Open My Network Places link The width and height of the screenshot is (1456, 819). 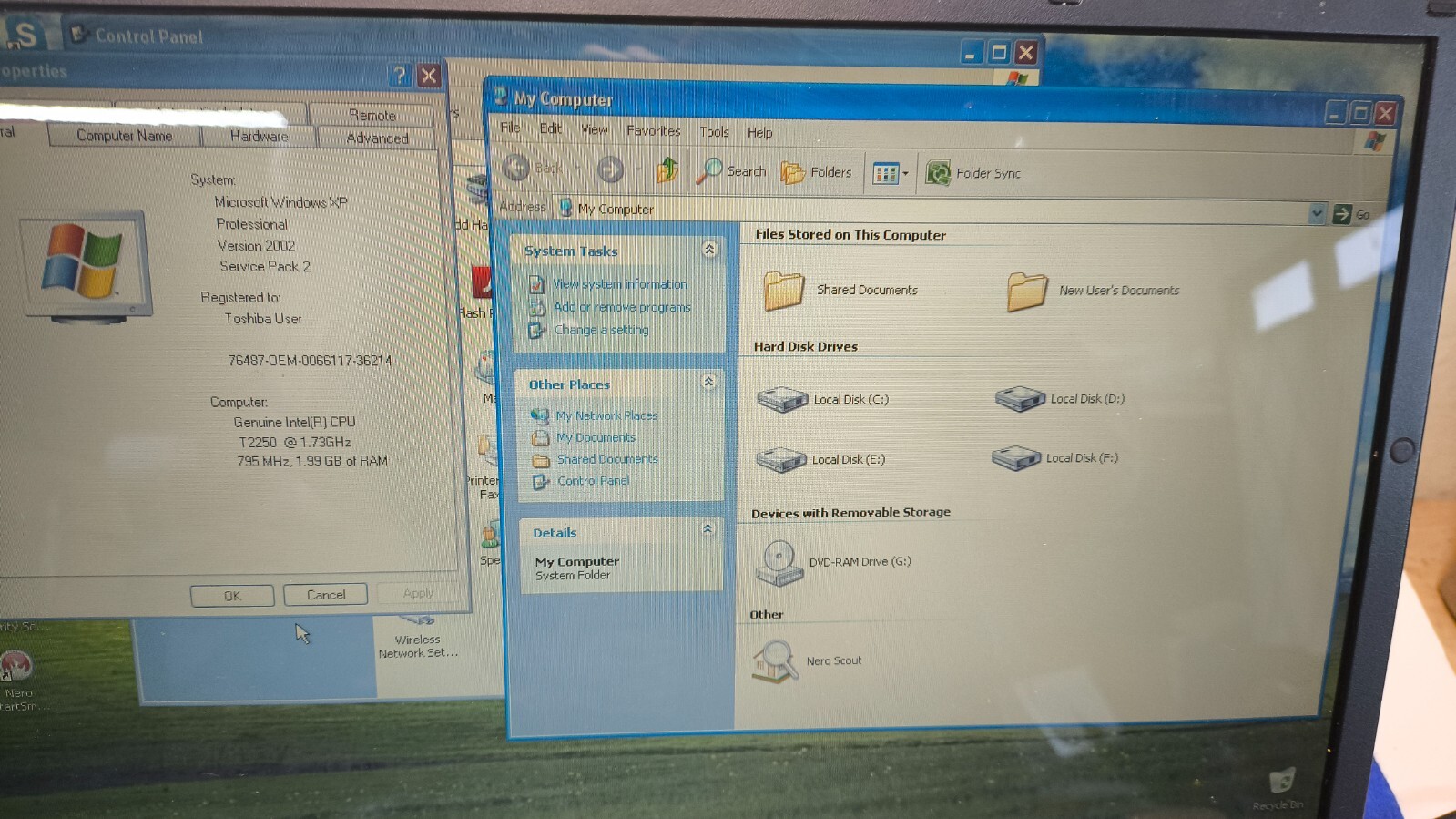pos(606,415)
